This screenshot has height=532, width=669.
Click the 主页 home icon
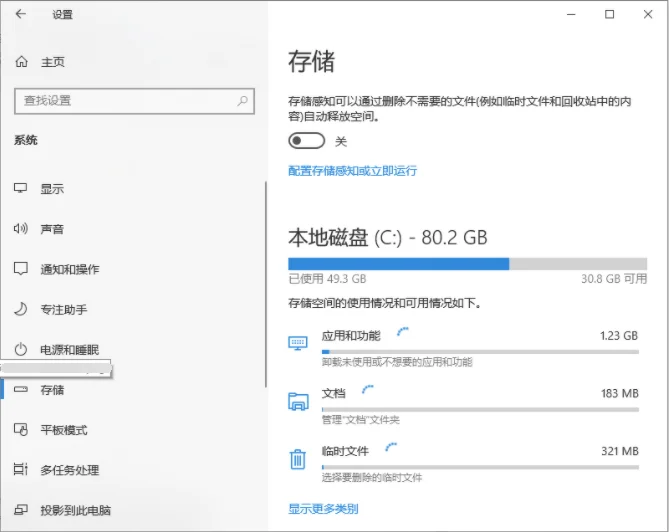point(21,62)
